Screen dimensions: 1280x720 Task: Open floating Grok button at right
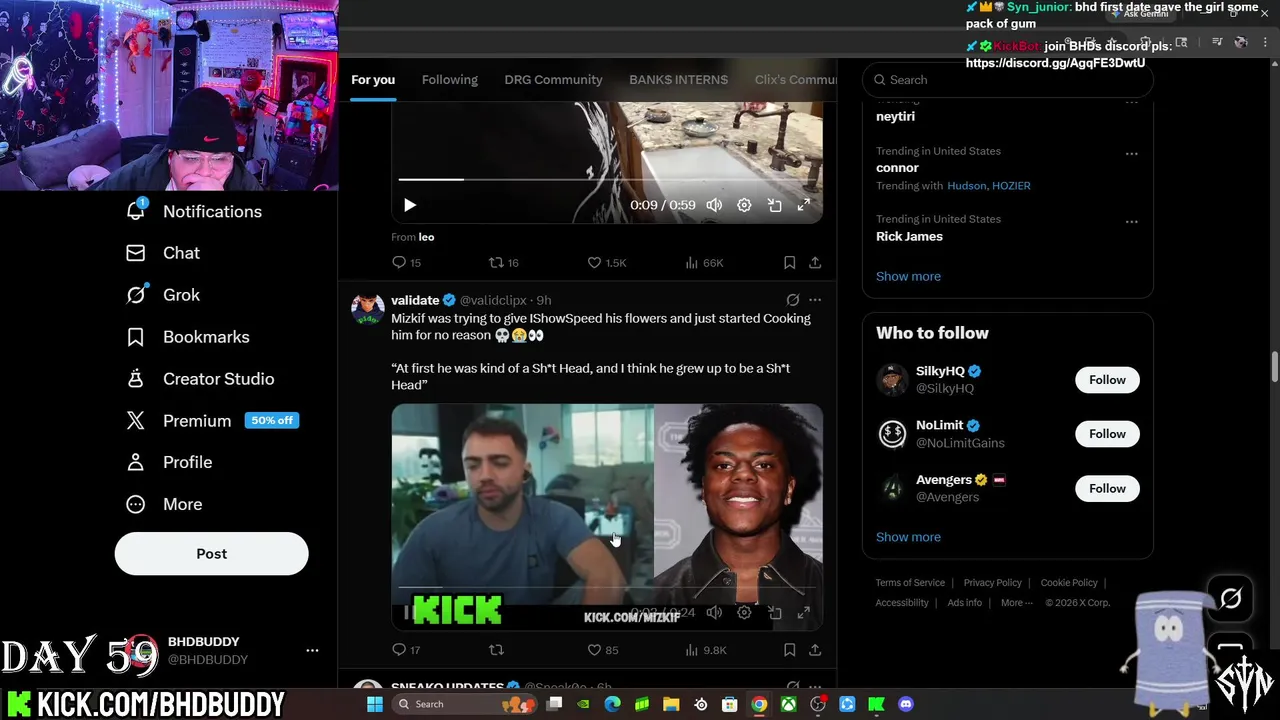[1230, 599]
